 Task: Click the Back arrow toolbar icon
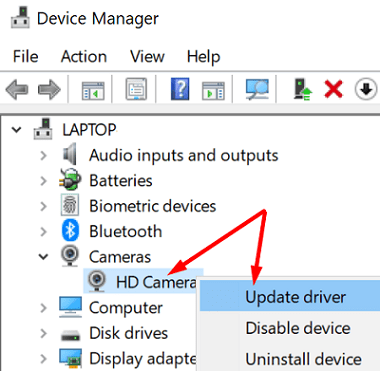point(17,89)
